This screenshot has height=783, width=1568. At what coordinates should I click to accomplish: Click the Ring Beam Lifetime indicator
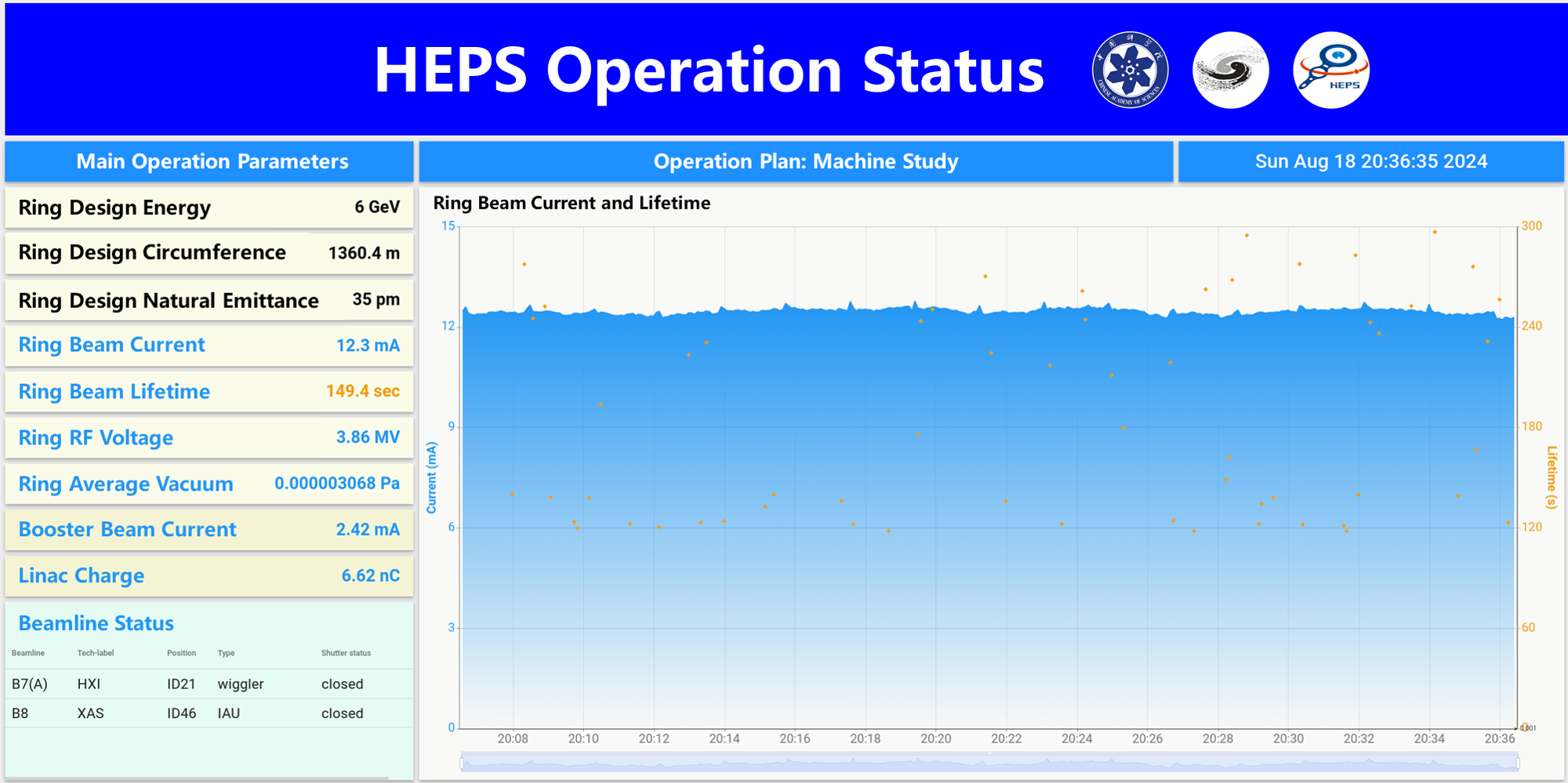(209, 391)
